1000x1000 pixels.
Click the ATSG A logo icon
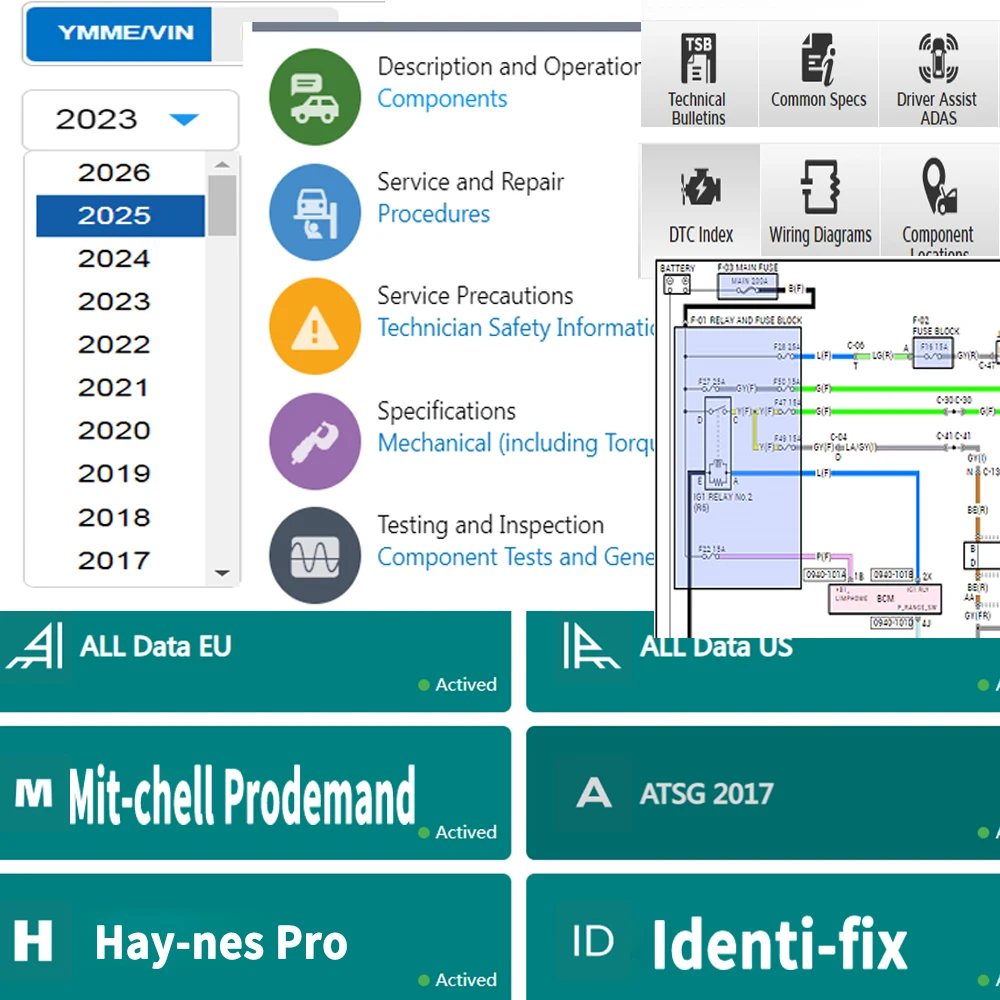(594, 793)
